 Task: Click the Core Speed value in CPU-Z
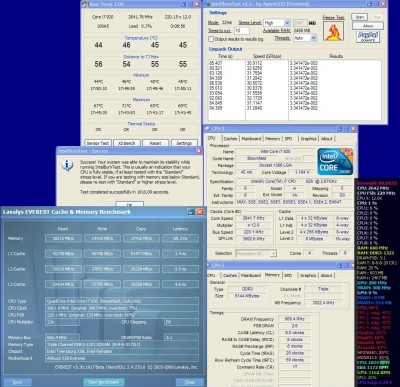coord(254,218)
